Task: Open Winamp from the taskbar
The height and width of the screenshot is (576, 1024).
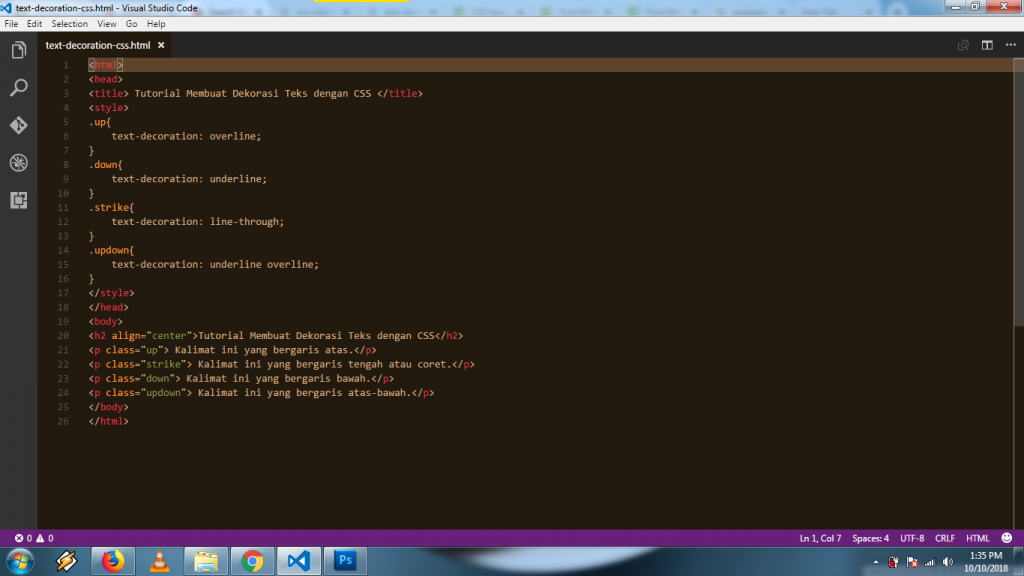Action: point(66,561)
